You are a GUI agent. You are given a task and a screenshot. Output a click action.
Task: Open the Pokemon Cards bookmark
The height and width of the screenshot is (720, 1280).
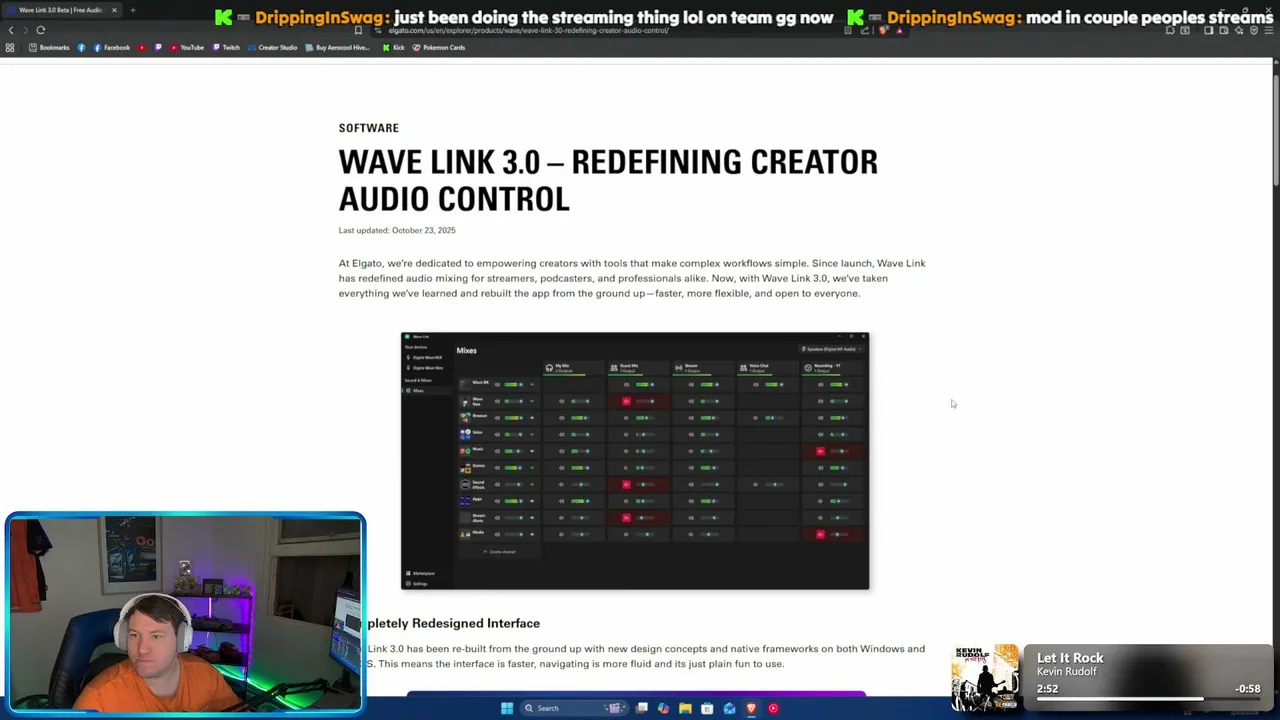coord(439,48)
